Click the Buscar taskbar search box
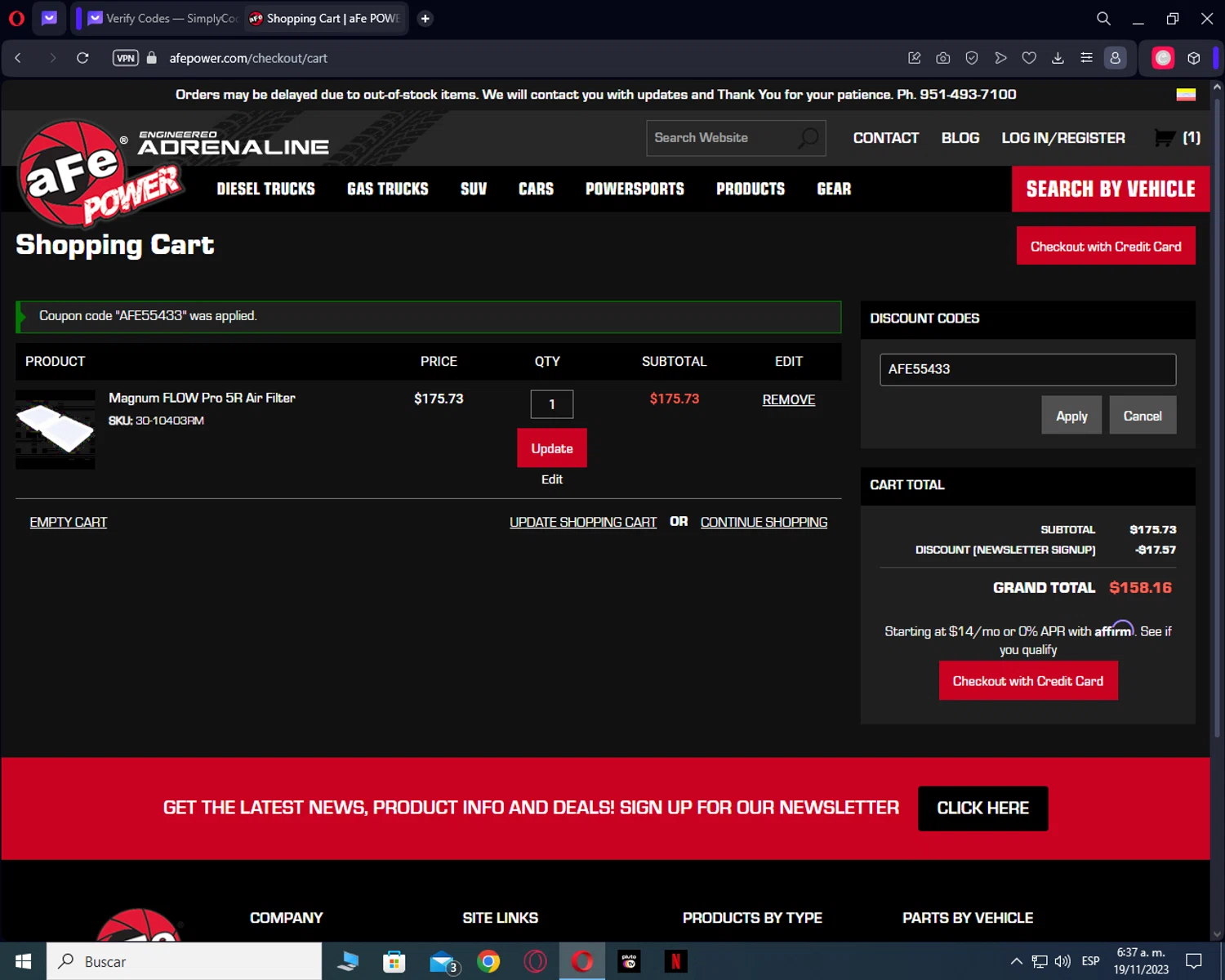 pos(184,961)
